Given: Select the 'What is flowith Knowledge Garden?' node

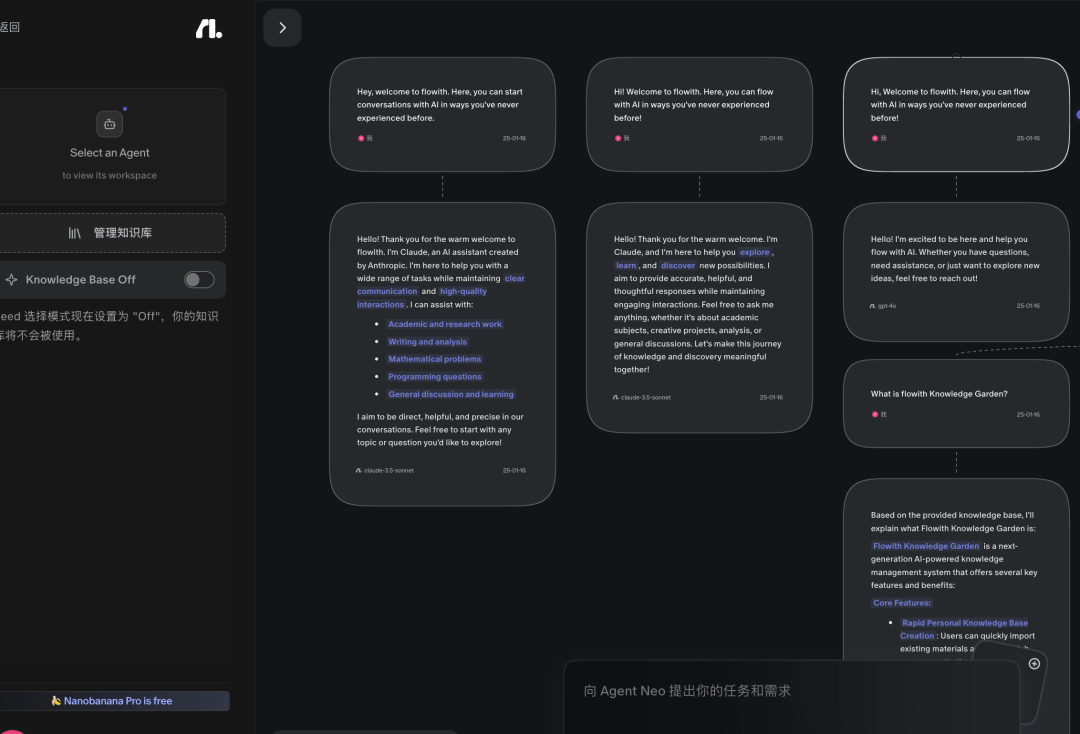Looking at the screenshot, I should click(956, 403).
